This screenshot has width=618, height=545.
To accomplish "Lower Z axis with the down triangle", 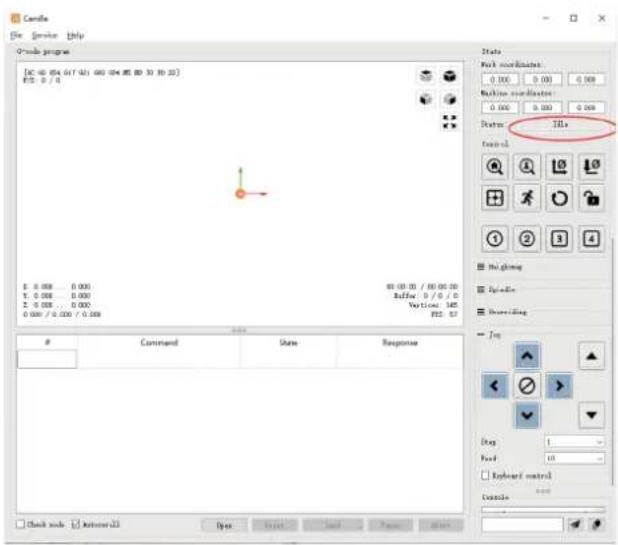I will pyautogui.click(x=591, y=415).
